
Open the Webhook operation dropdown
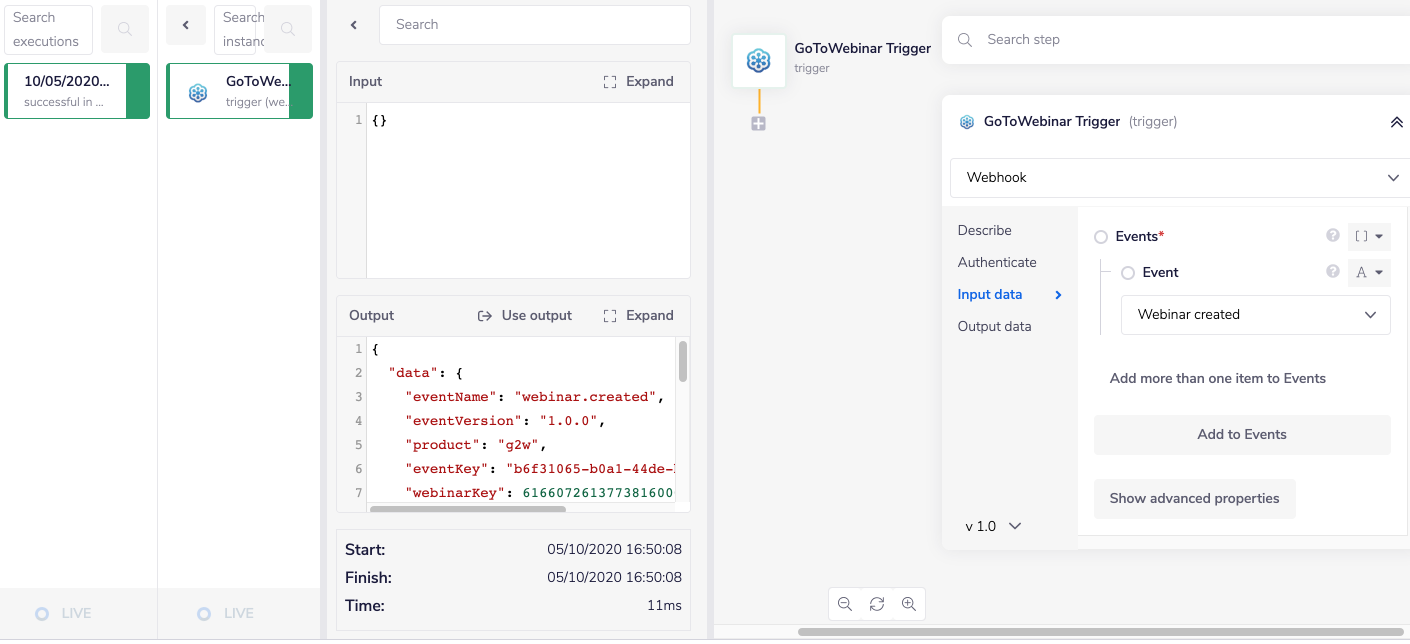point(1178,177)
